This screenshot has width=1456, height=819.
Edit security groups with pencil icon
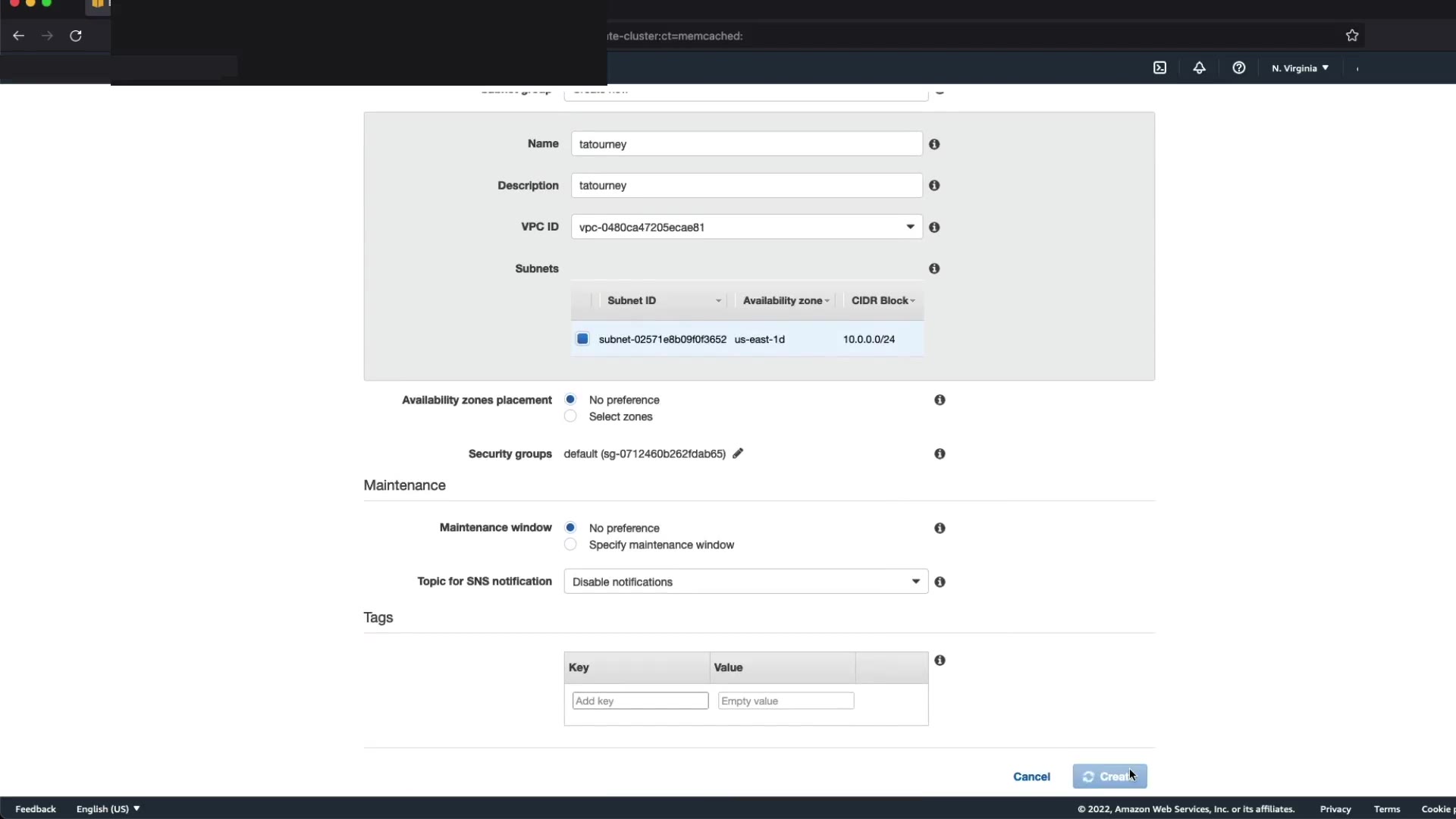tap(738, 453)
